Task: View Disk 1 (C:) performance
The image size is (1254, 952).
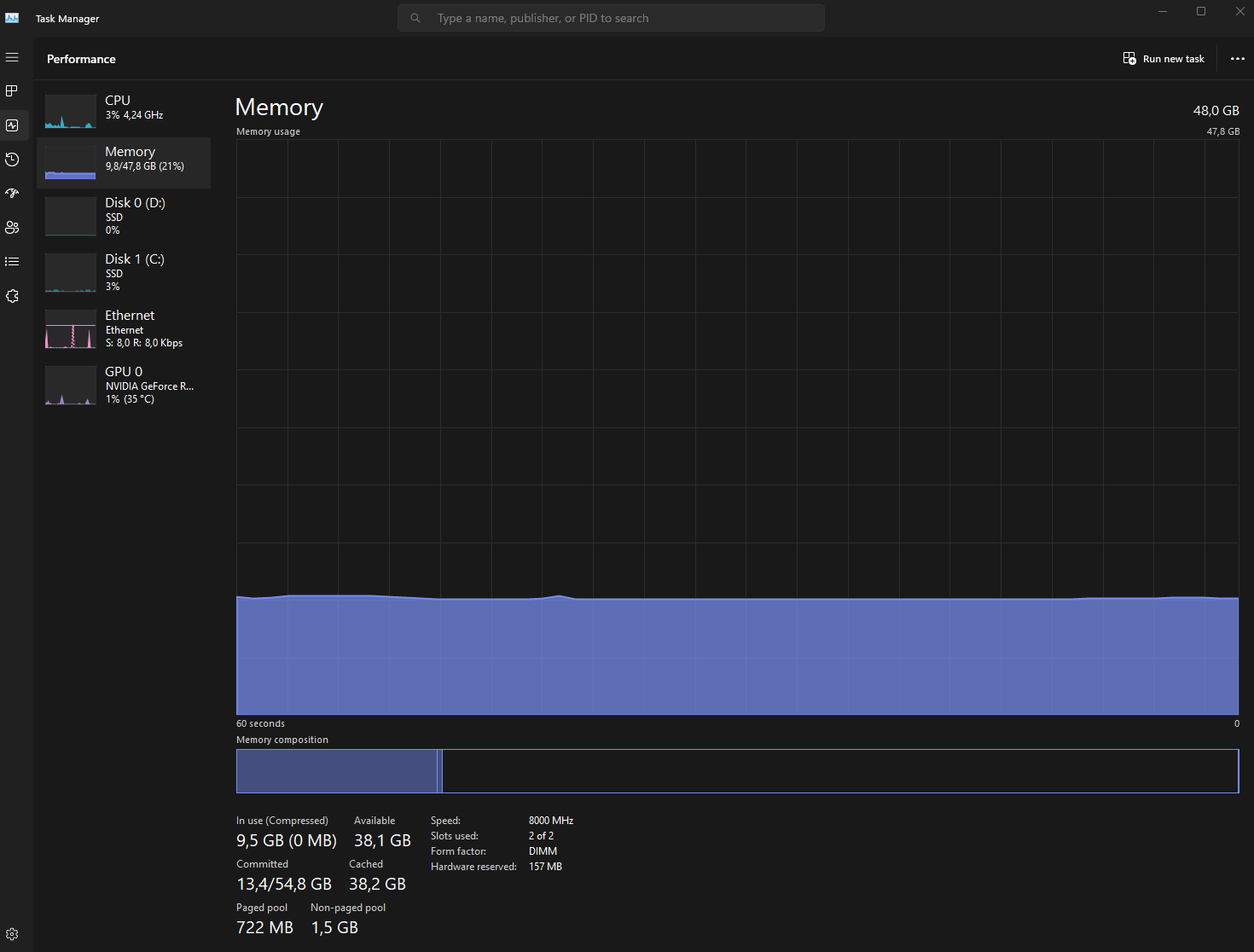Action: coord(124,272)
